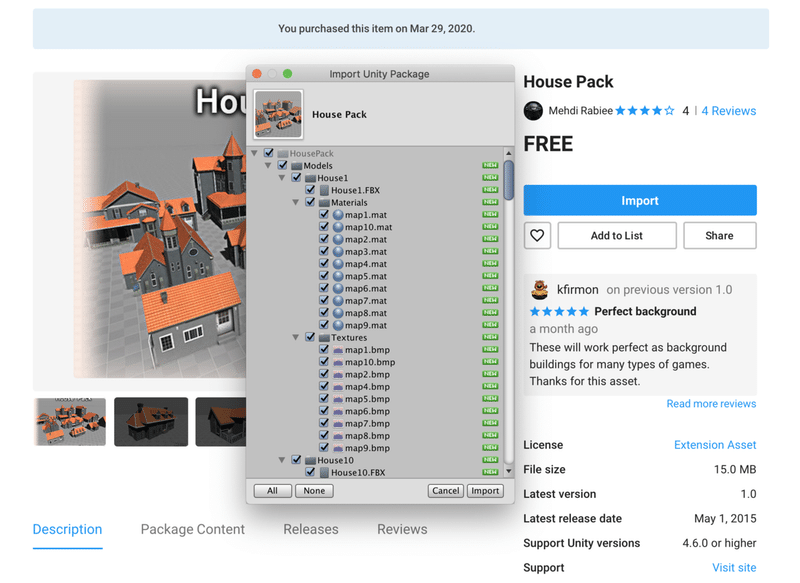Click the scroll down arrow in package list
The height and width of the screenshot is (583, 800).
(508, 471)
